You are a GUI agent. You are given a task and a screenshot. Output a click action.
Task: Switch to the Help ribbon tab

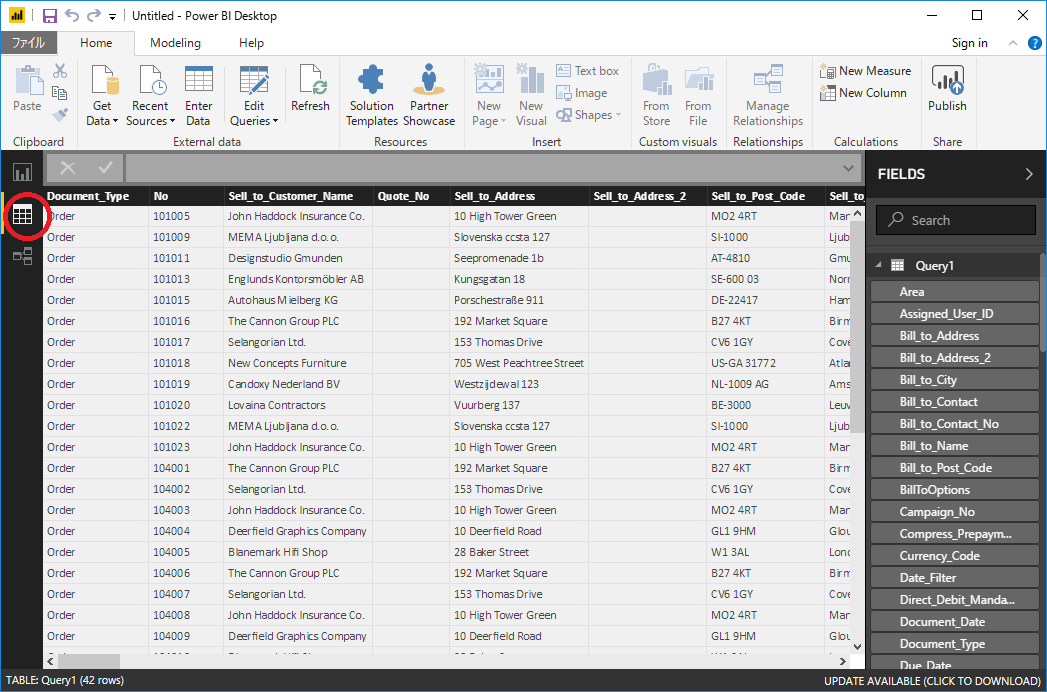point(252,43)
